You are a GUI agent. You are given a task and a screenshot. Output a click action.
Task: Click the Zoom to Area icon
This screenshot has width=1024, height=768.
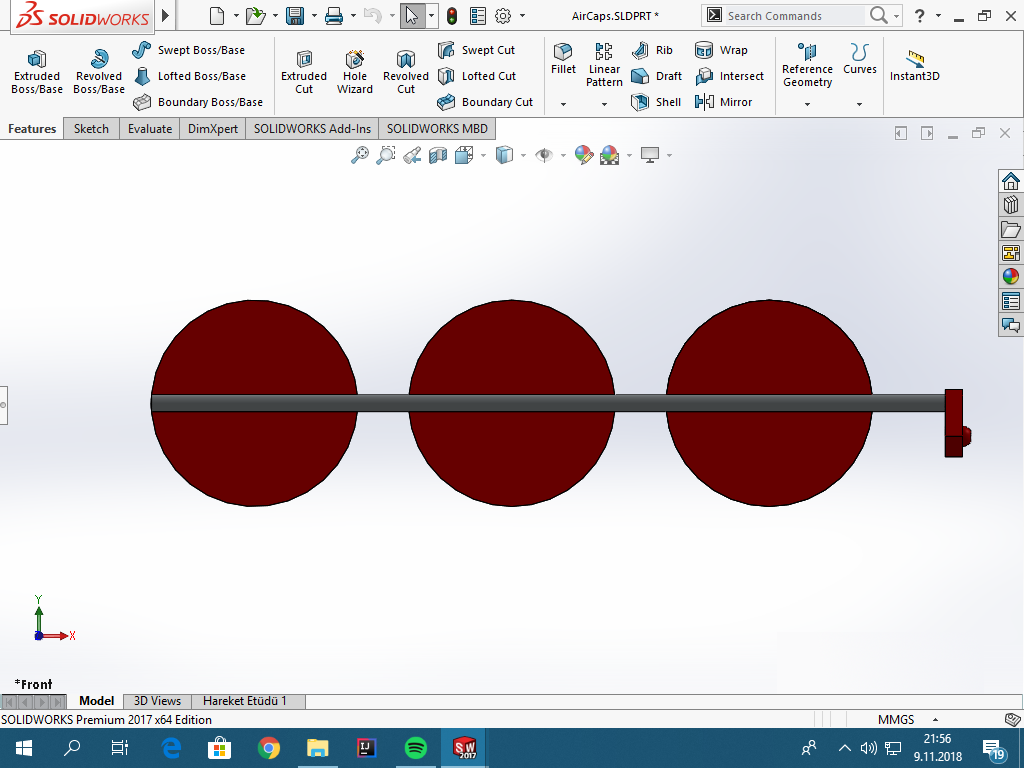coord(385,155)
